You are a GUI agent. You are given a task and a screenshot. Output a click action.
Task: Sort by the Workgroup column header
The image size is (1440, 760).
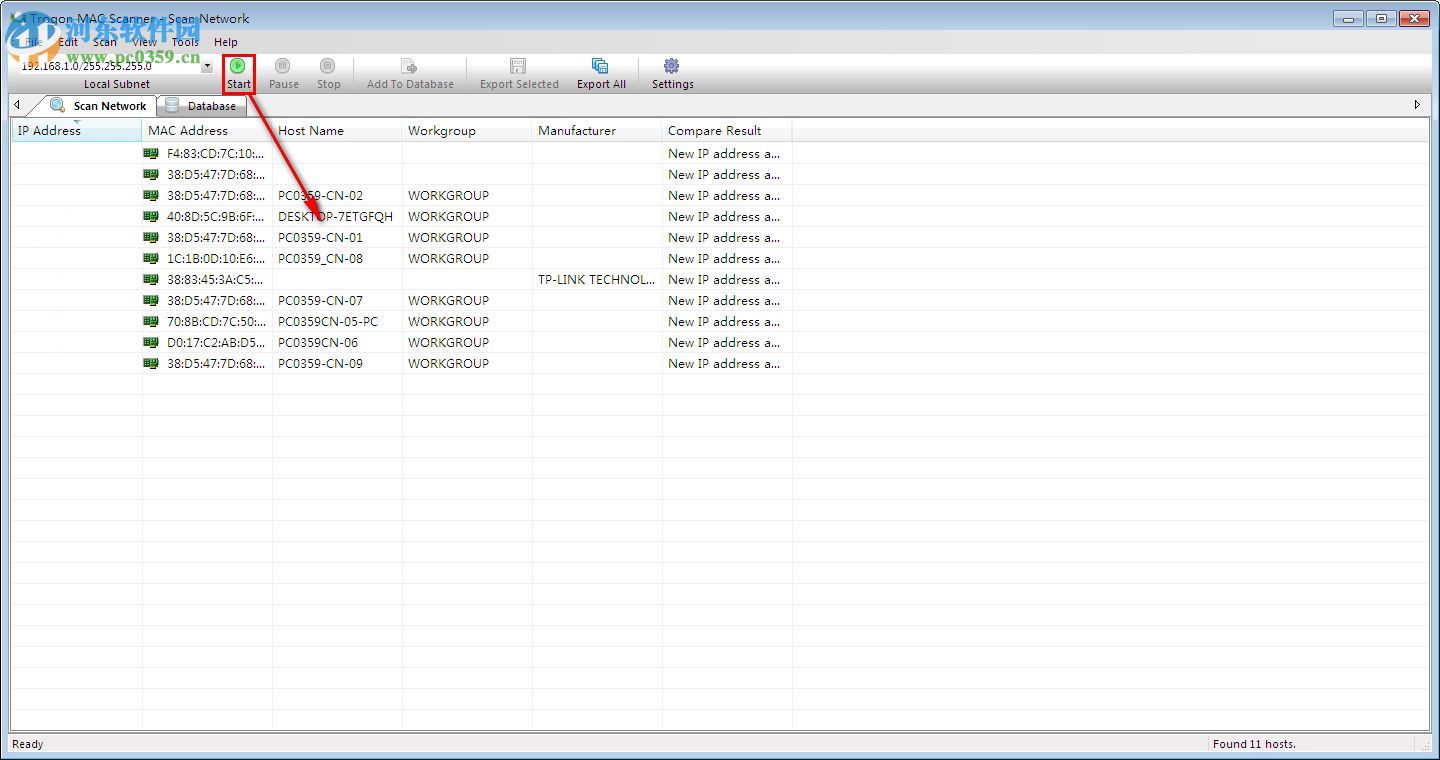(x=467, y=131)
